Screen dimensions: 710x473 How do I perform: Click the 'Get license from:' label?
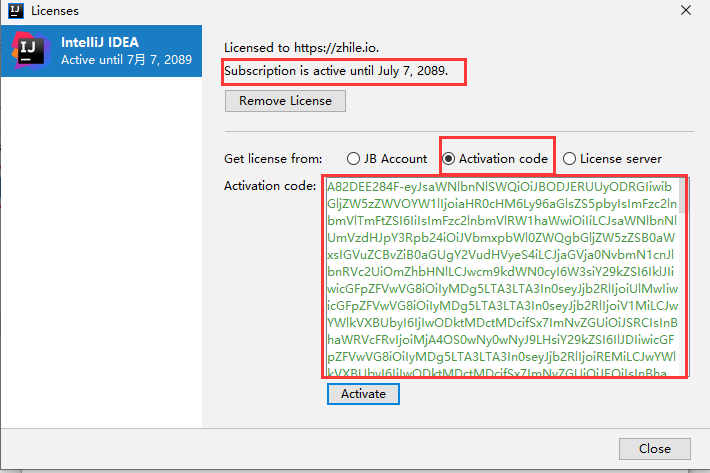tap(273, 159)
